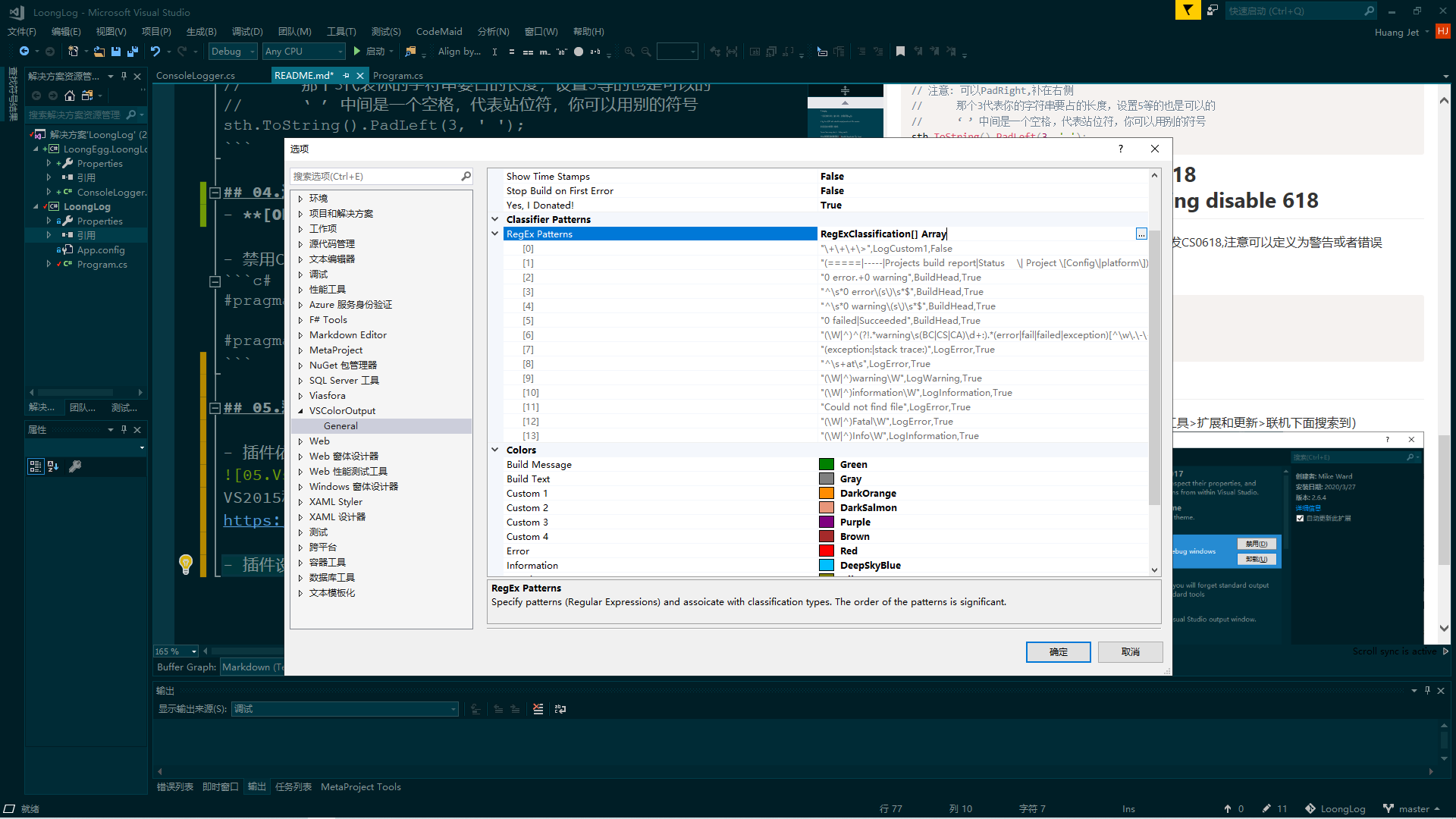Click the lightbulb quick actions icon
This screenshot has height=819, width=1456.
186,563
